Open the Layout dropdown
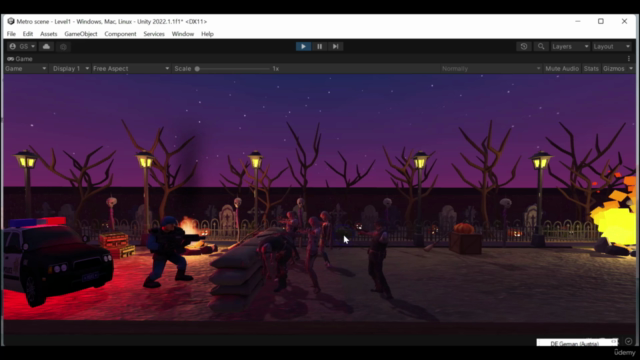This screenshot has width=640, height=360. pos(612,47)
